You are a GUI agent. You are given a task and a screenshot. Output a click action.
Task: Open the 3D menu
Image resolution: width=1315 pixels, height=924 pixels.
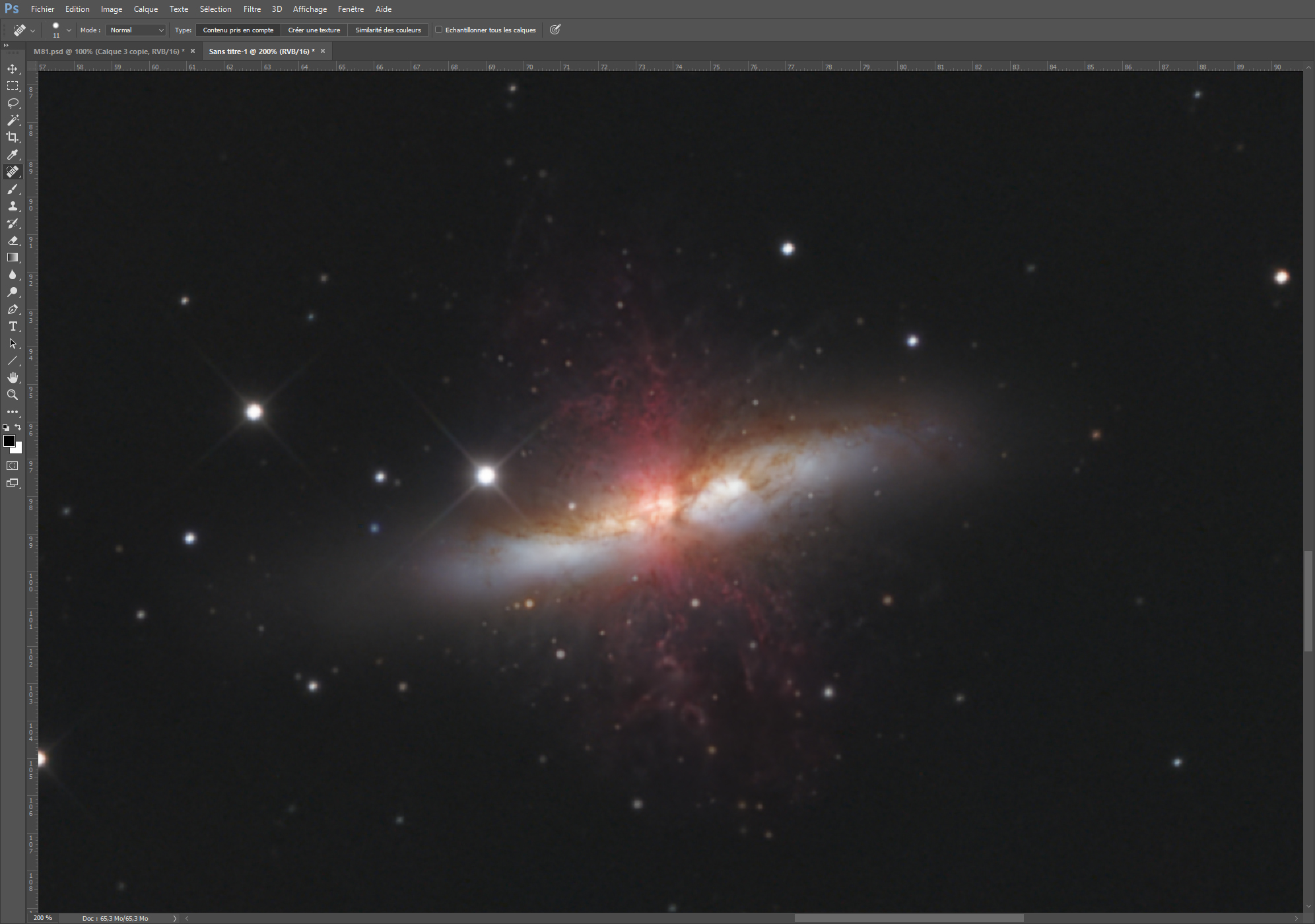coord(277,9)
